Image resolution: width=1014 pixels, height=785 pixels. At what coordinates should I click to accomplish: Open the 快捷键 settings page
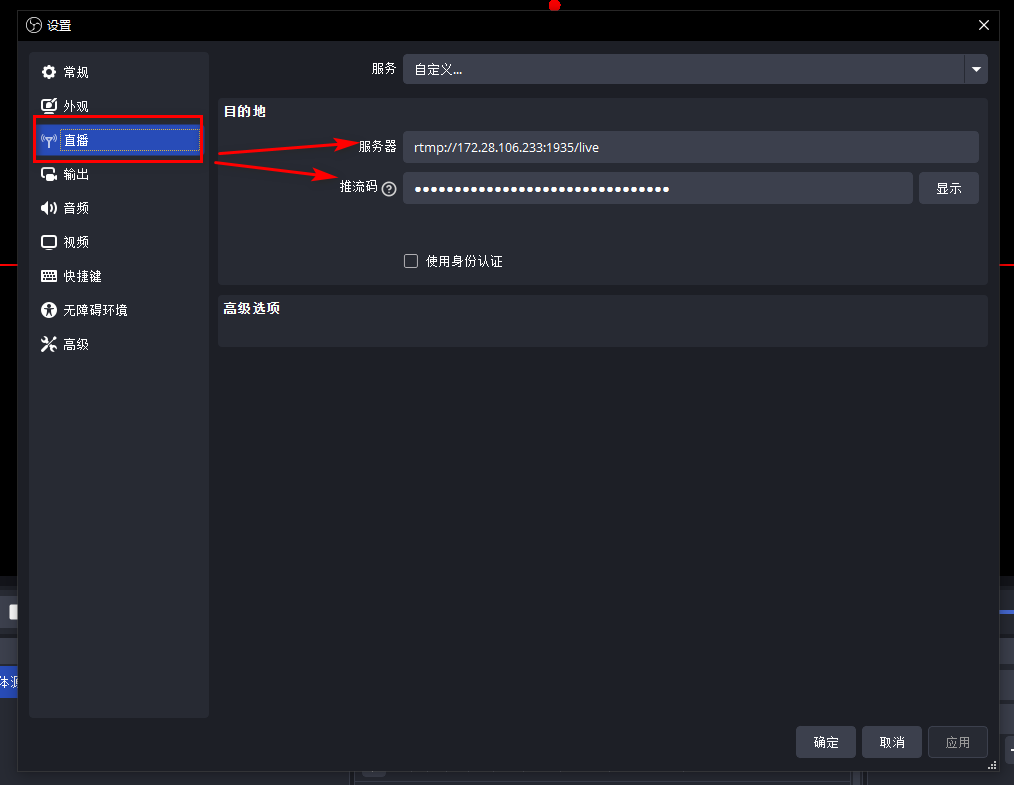point(118,276)
